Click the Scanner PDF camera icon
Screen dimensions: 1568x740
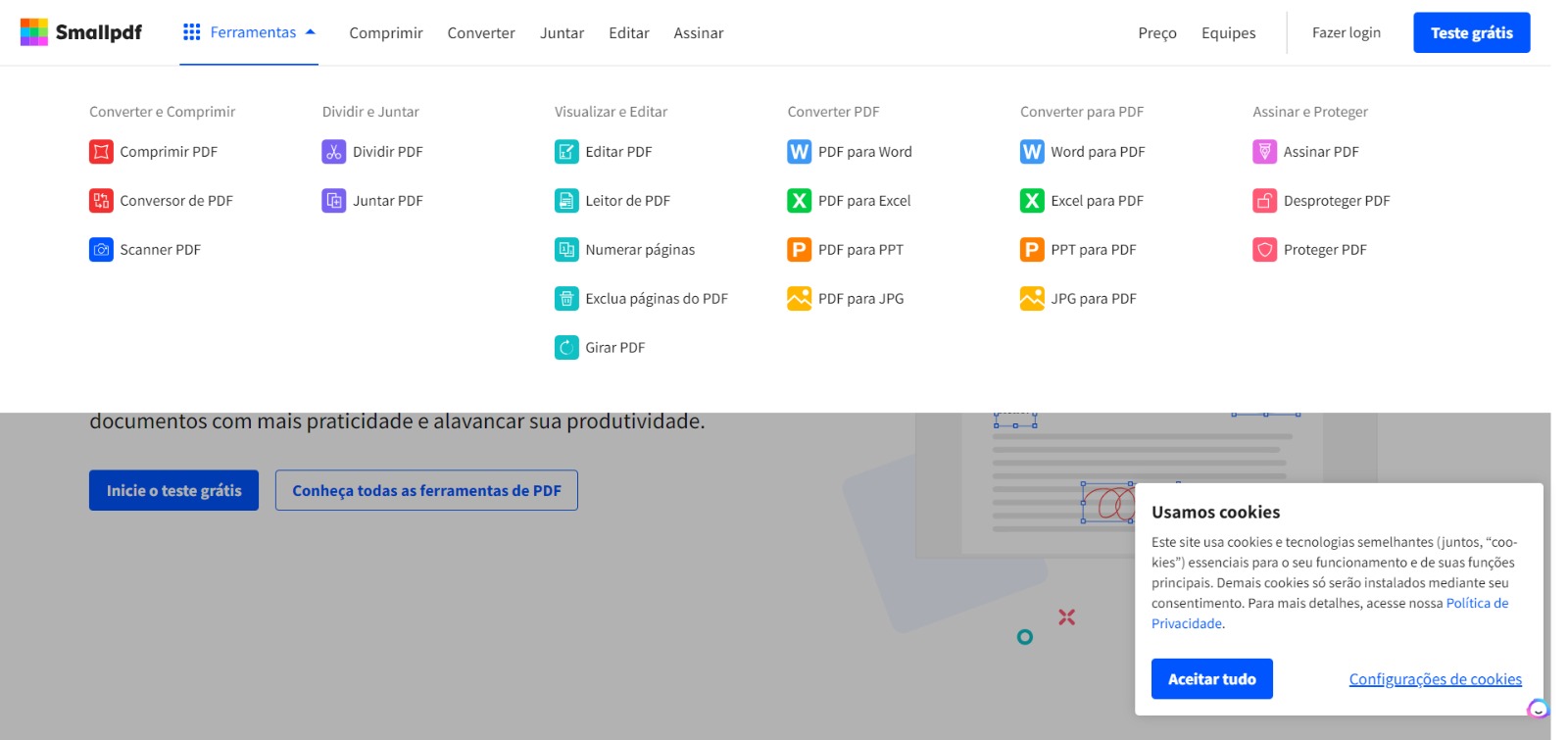pos(101,250)
